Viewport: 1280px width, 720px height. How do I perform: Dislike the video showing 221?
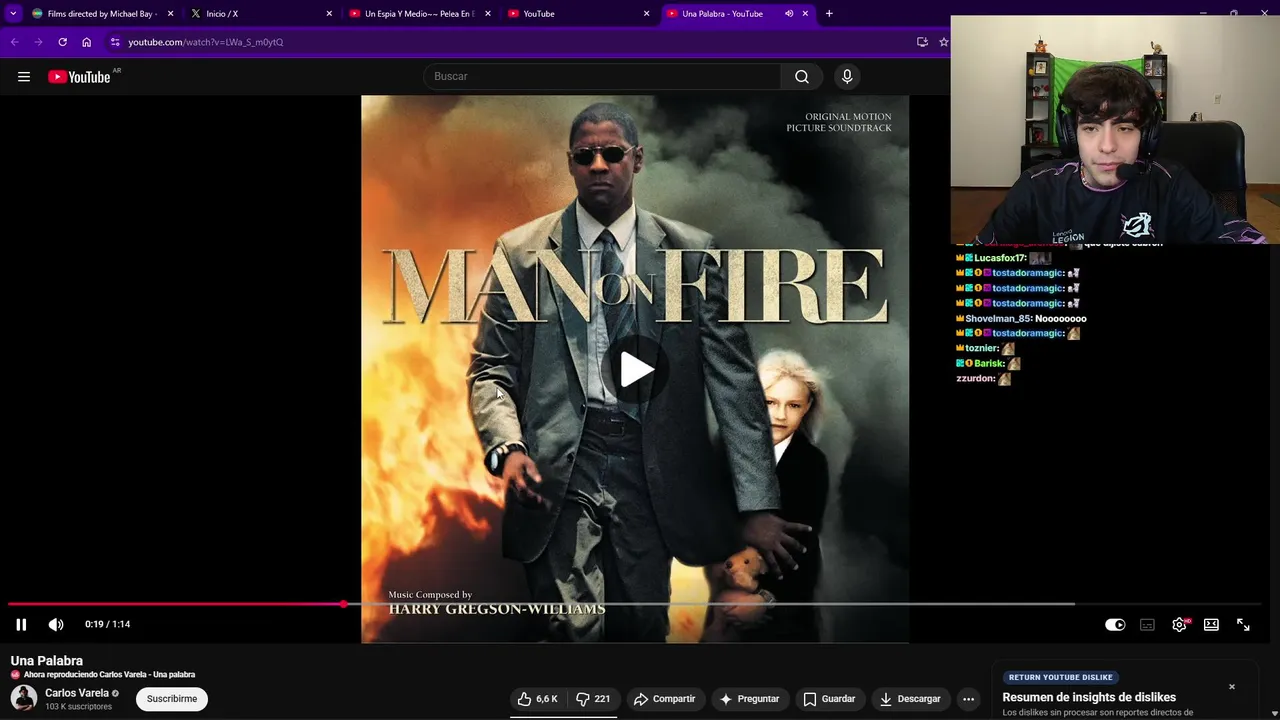click(593, 699)
